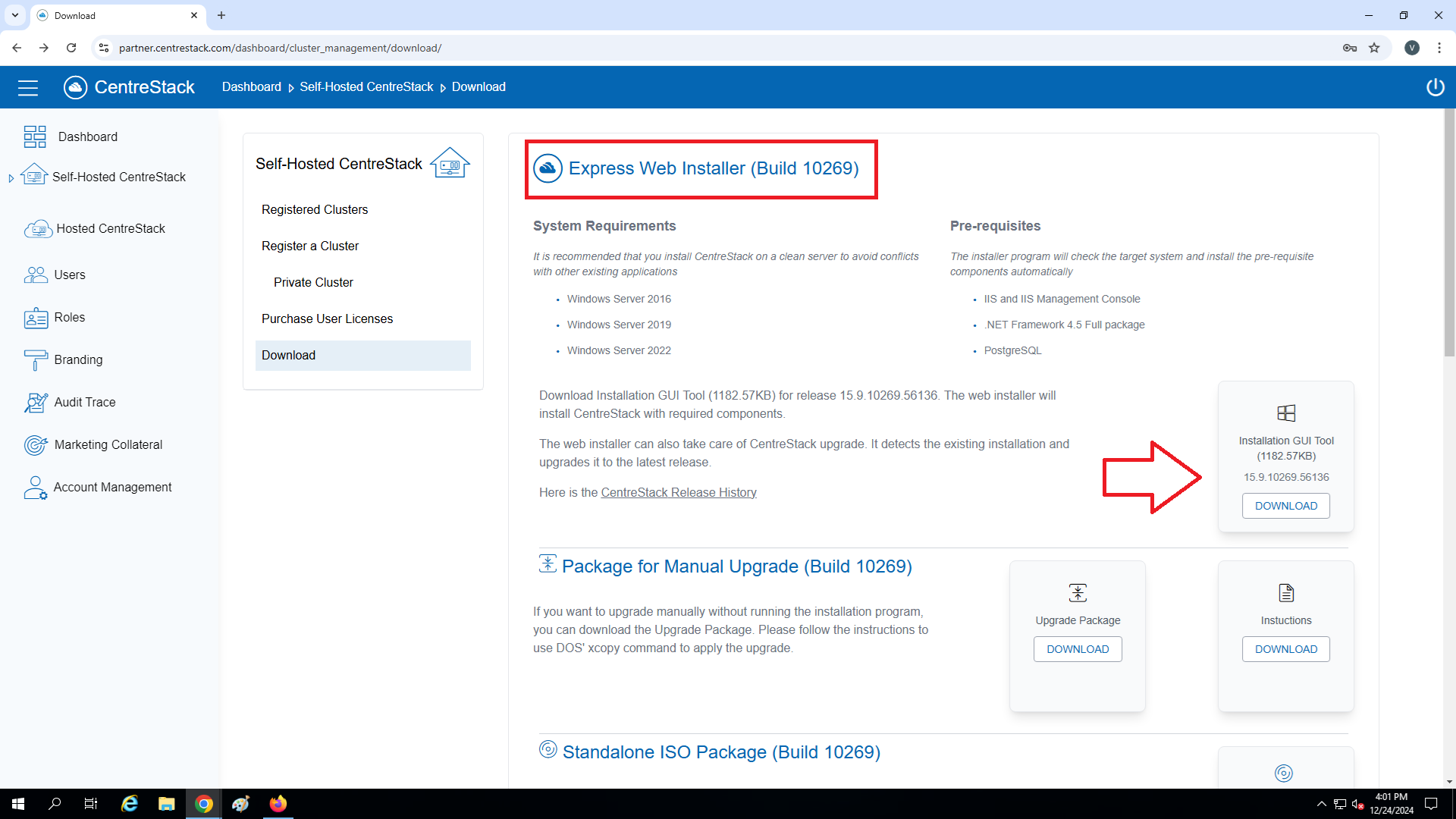Reload the page with the browser refresh icon
This screenshot has width=1456, height=819.
[x=71, y=48]
